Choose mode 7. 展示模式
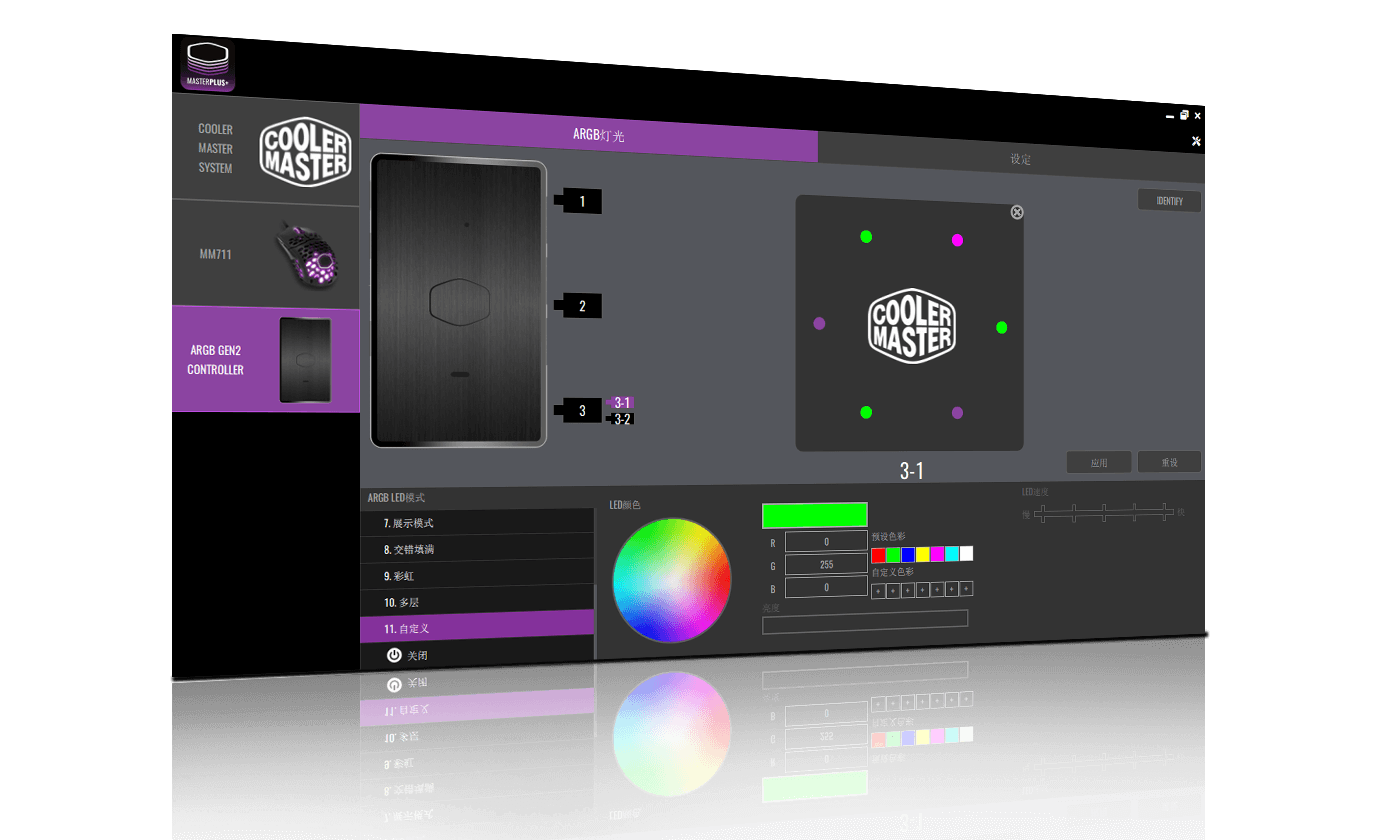Image resolution: width=1400 pixels, height=840 pixels. pos(477,523)
